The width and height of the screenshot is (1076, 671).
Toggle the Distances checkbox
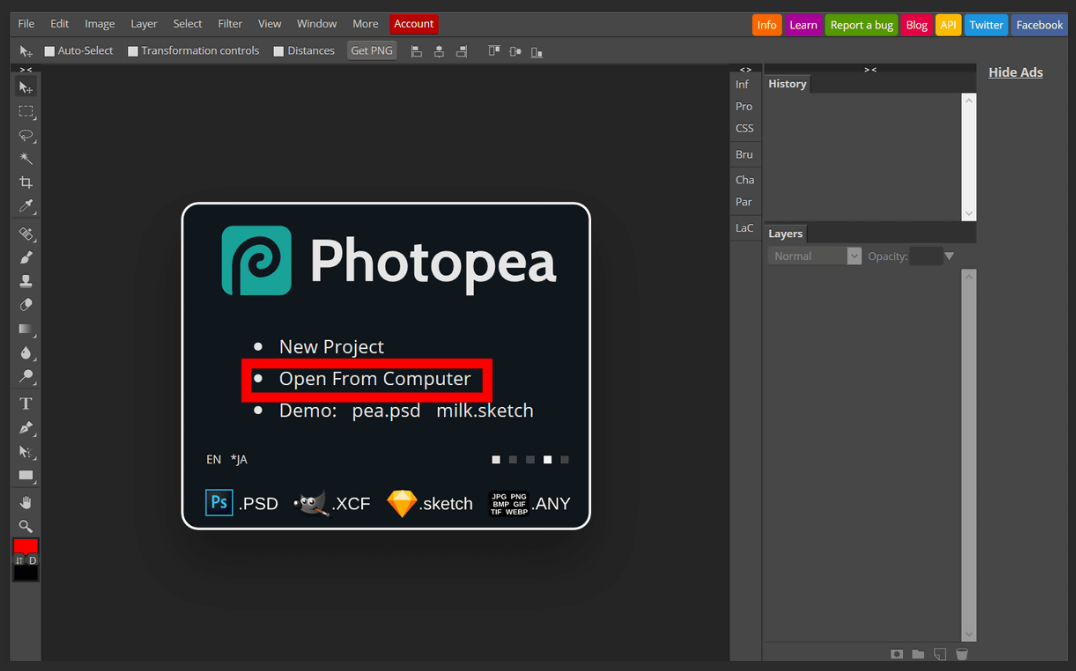(277, 50)
